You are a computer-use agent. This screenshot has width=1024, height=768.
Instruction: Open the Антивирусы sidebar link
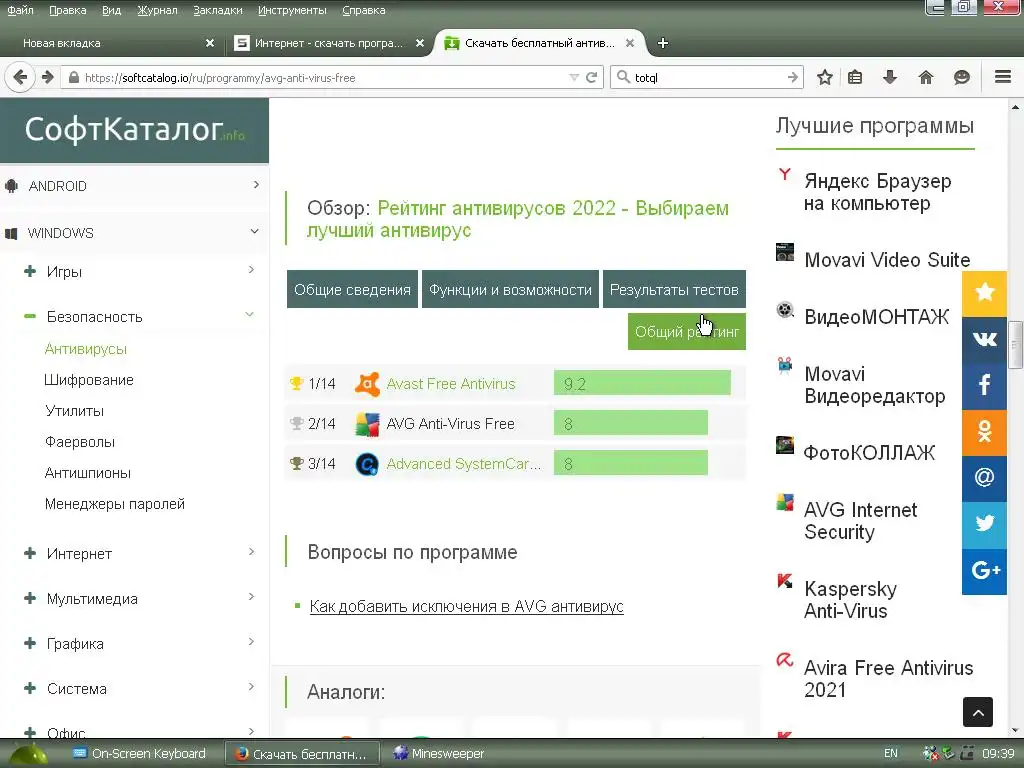click(86, 349)
